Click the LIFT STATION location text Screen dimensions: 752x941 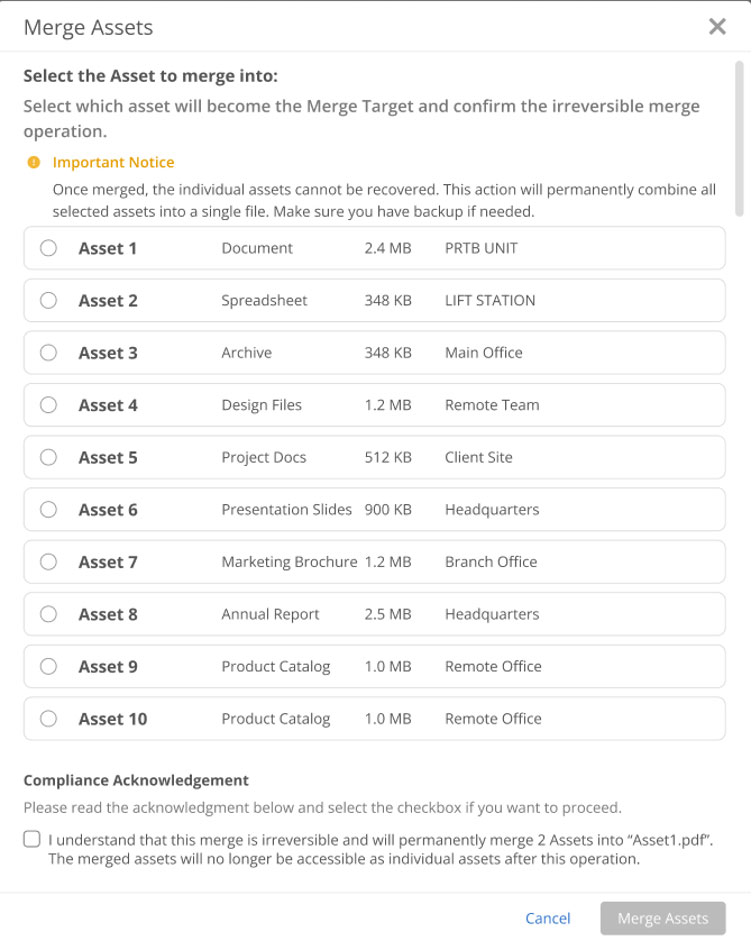coord(490,300)
